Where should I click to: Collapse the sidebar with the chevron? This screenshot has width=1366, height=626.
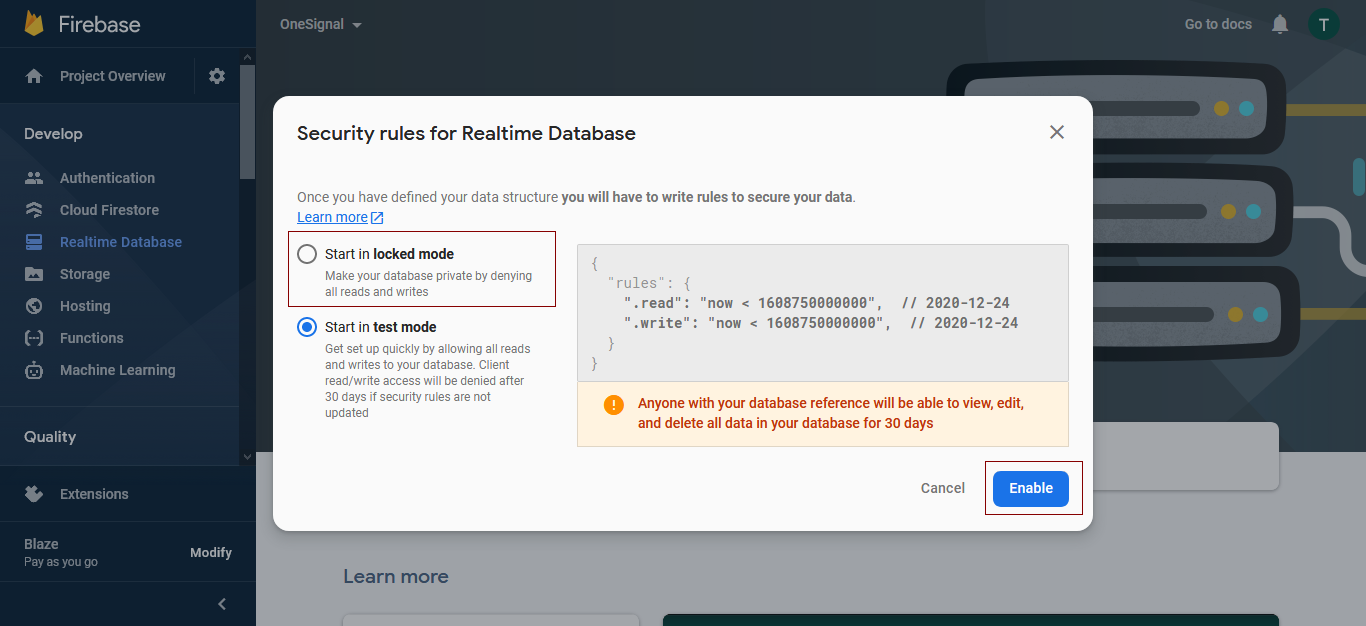(x=222, y=604)
